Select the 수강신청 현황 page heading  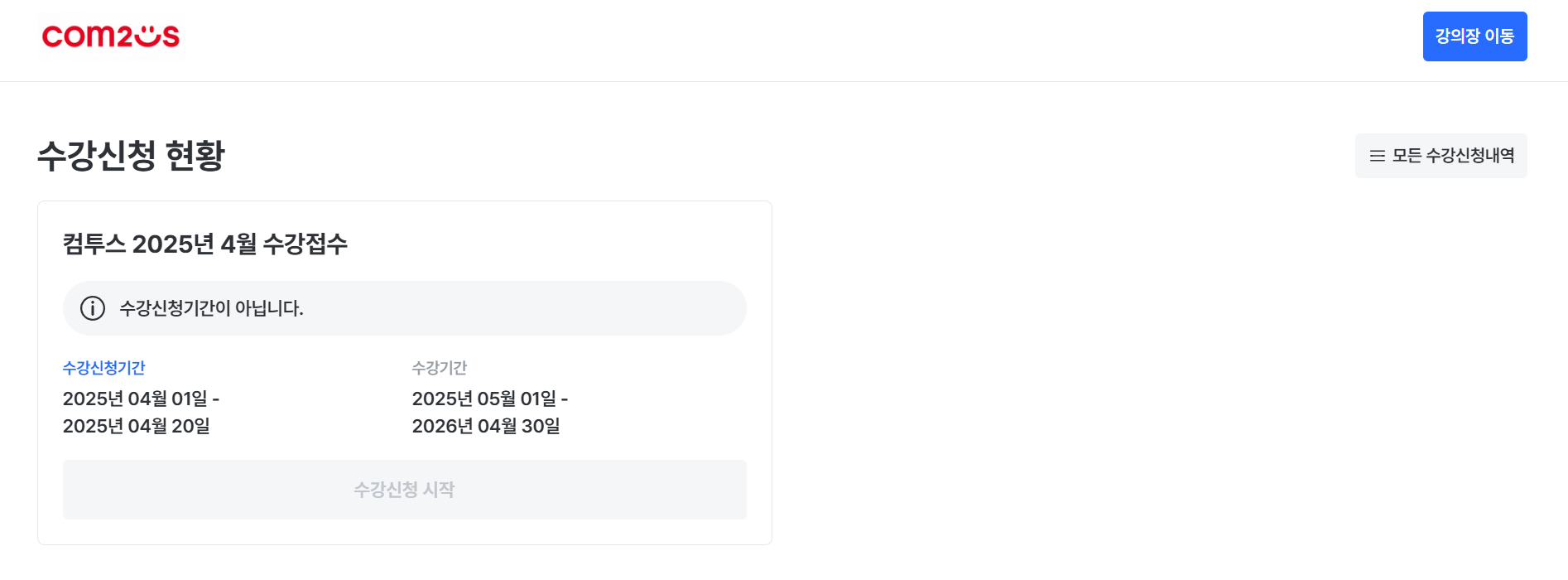[x=131, y=155]
